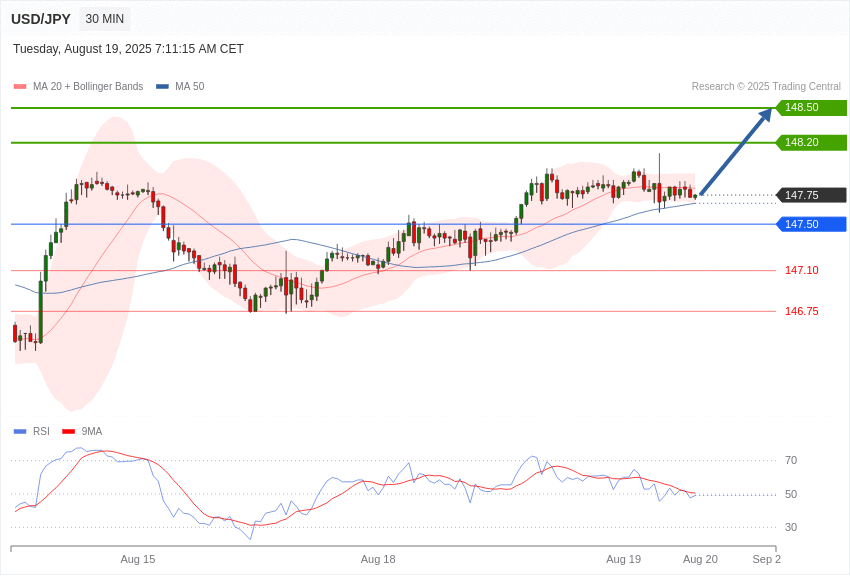
Task: Click the date and time header text
Action: [128, 49]
